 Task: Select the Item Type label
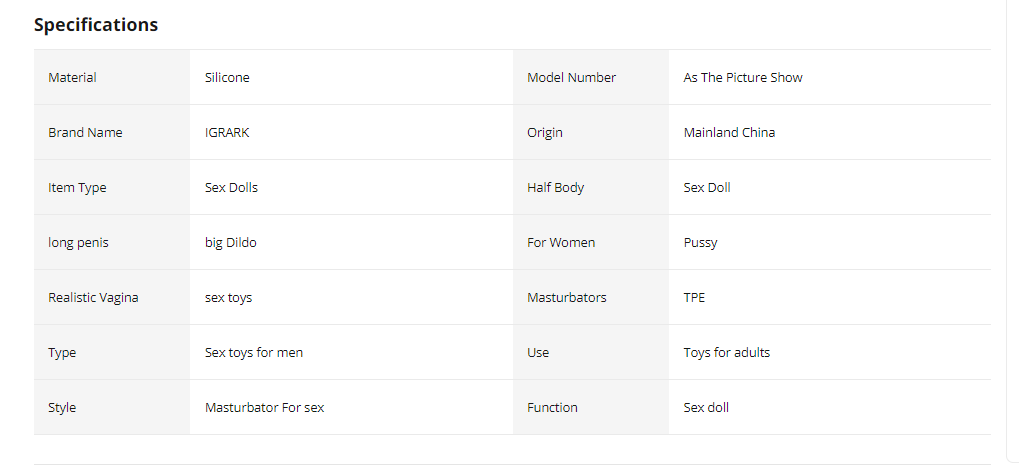tap(77, 188)
